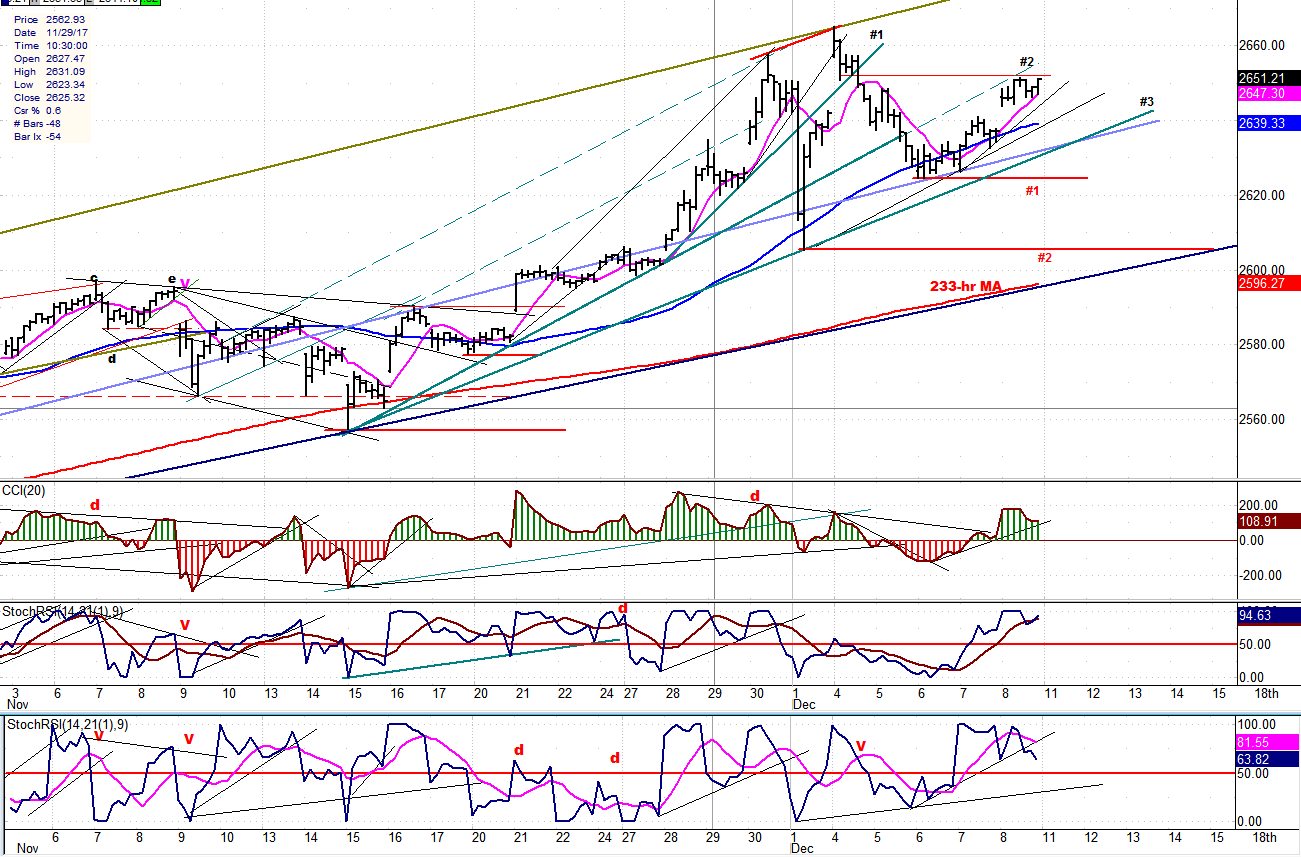Click the # Bars -48 row
This screenshot has height=857, width=1301.
[39, 124]
